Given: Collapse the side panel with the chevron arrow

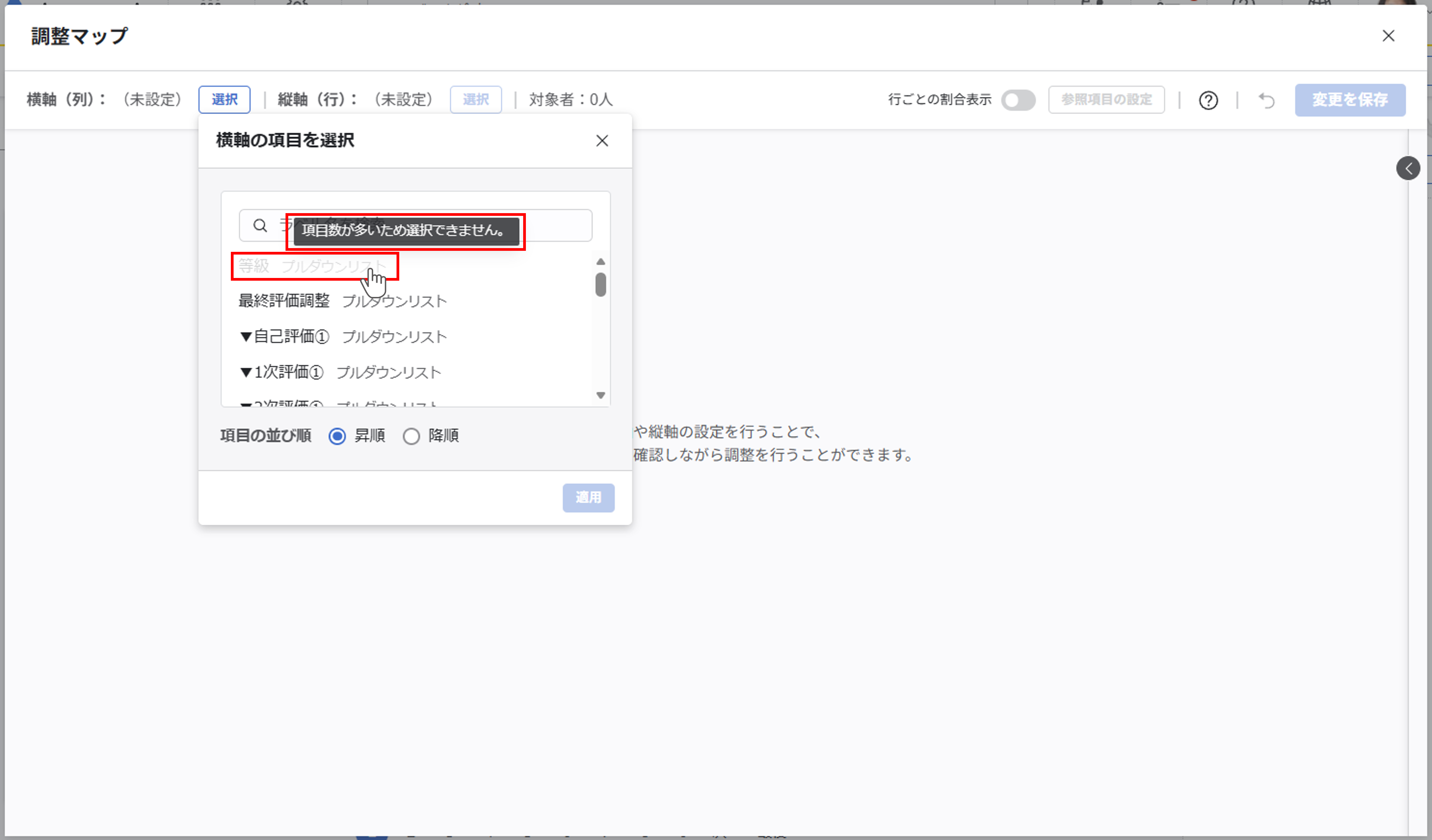Looking at the screenshot, I should [1409, 168].
